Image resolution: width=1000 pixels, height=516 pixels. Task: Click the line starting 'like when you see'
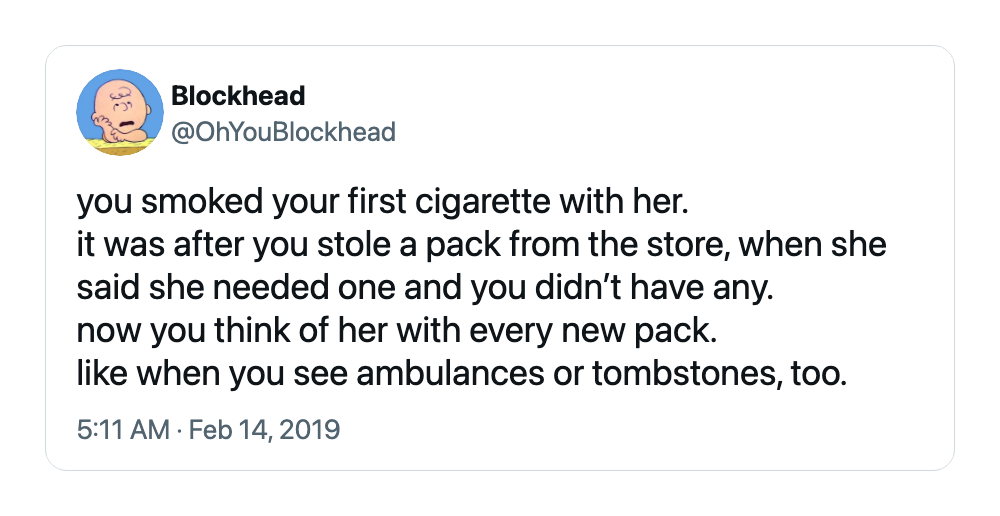pyautogui.click(x=462, y=375)
